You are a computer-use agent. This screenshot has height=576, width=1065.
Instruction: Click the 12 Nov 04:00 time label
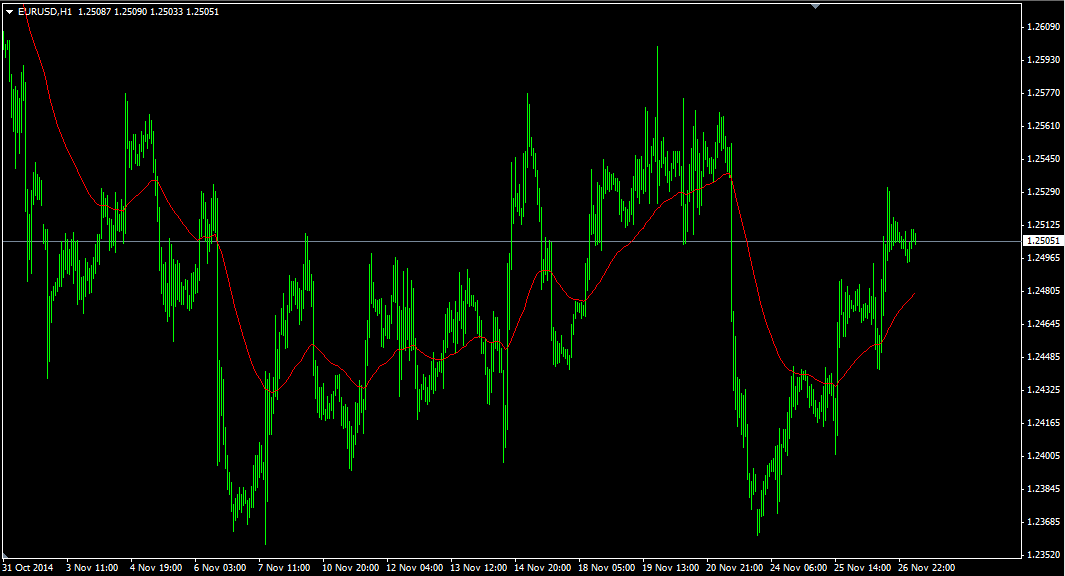pyautogui.click(x=414, y=567)
